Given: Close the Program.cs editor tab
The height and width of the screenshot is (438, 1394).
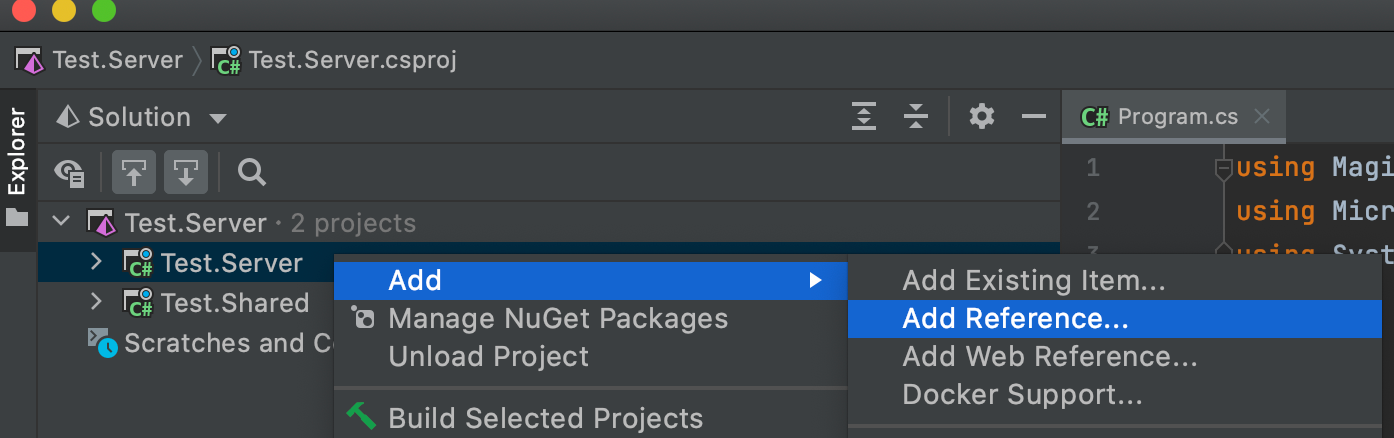Looking at the screenshot, I should pyautogui.click(x=1262, y=117).
